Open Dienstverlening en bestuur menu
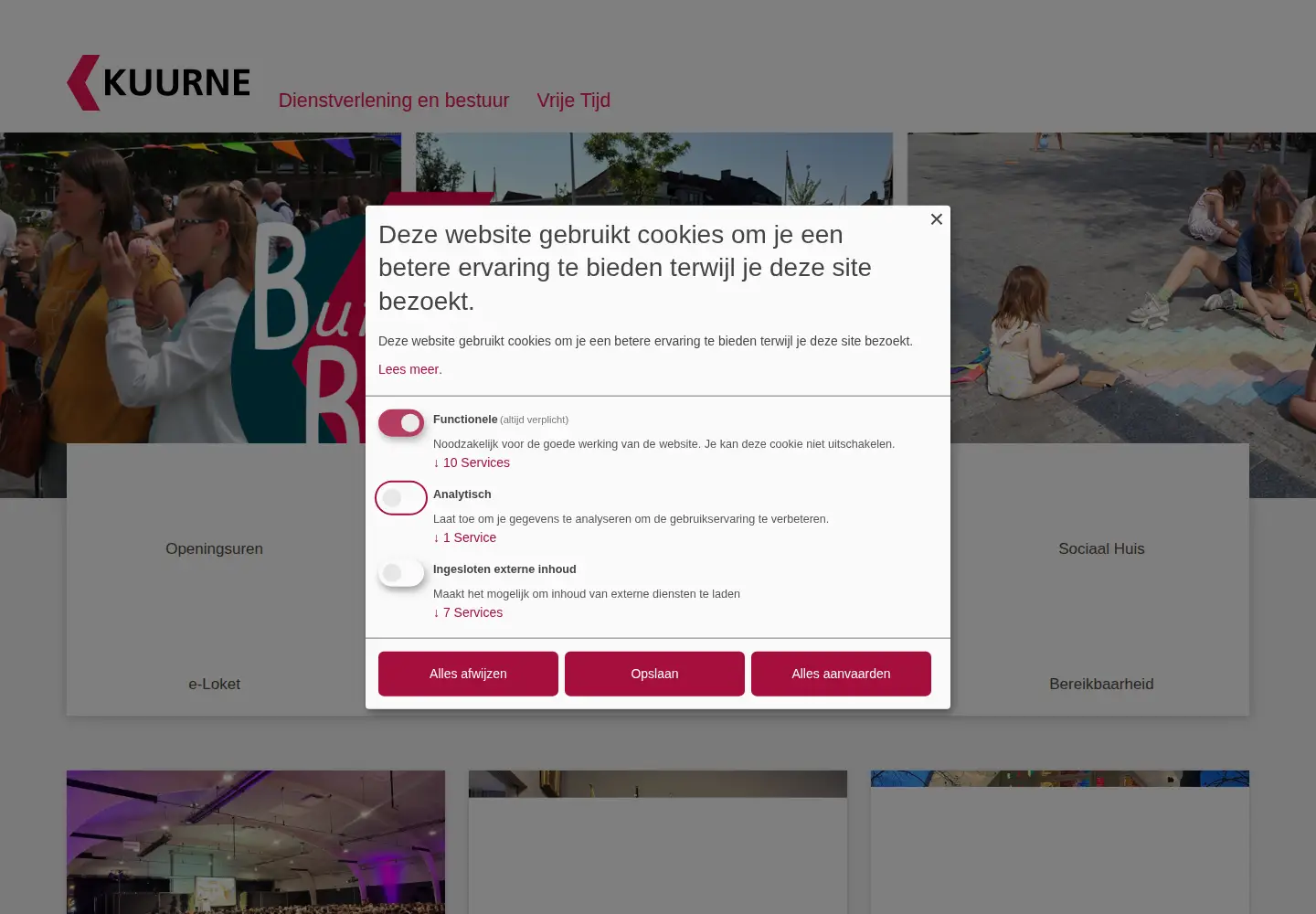Viewport: 1316px width, 914px height. click(x=394, y=101)
